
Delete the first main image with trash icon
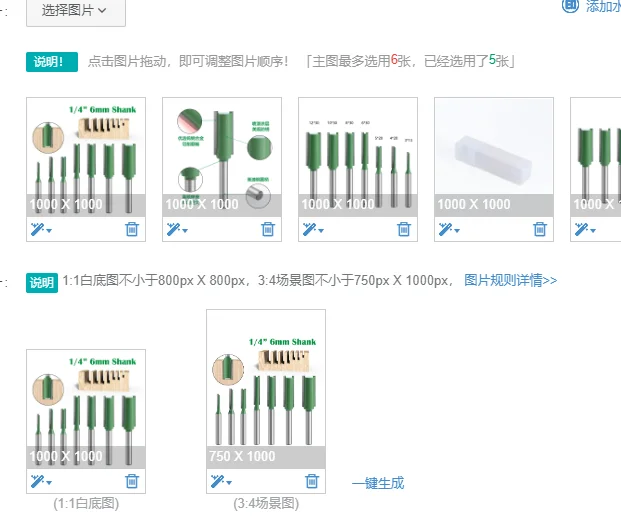tap(132, 229)
